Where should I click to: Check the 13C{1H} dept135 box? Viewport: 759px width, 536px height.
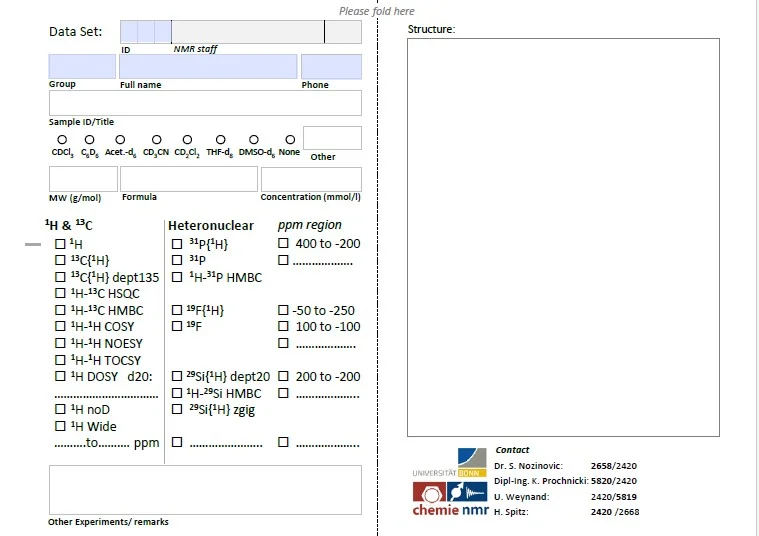(x=61, y=277)
